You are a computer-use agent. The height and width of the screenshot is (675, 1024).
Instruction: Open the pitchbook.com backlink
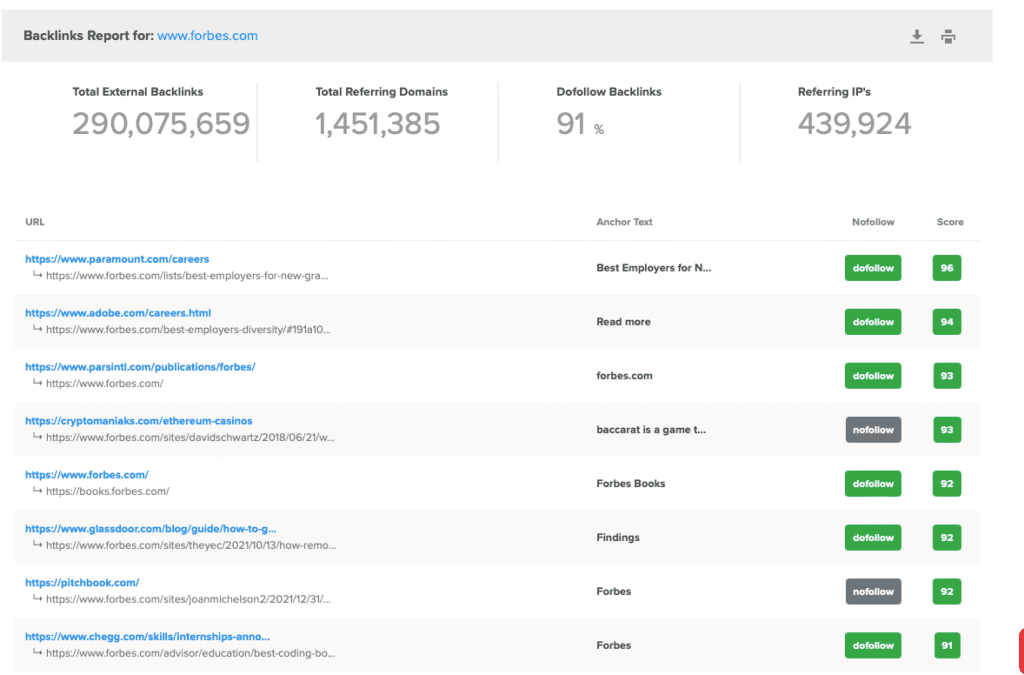tap(82, 583)
